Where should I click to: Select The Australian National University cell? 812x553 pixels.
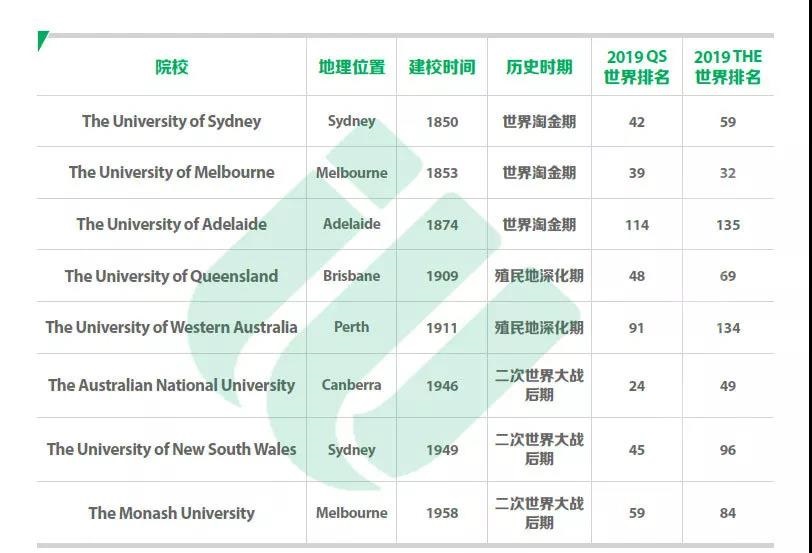[x=171, y=385]
